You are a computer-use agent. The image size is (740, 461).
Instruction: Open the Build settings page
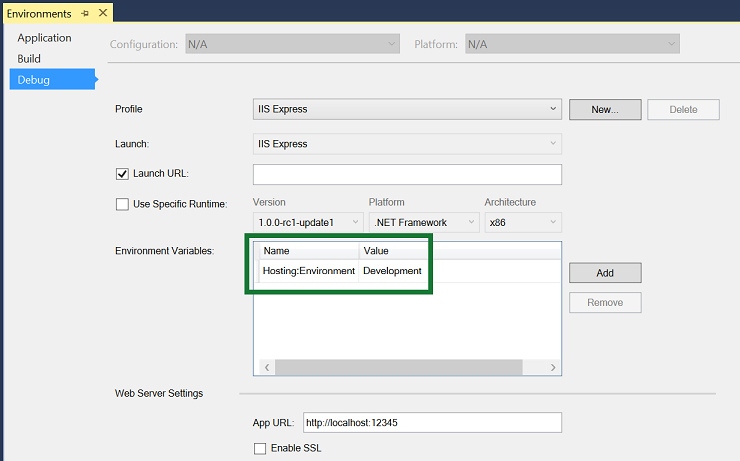click(29, 59)
